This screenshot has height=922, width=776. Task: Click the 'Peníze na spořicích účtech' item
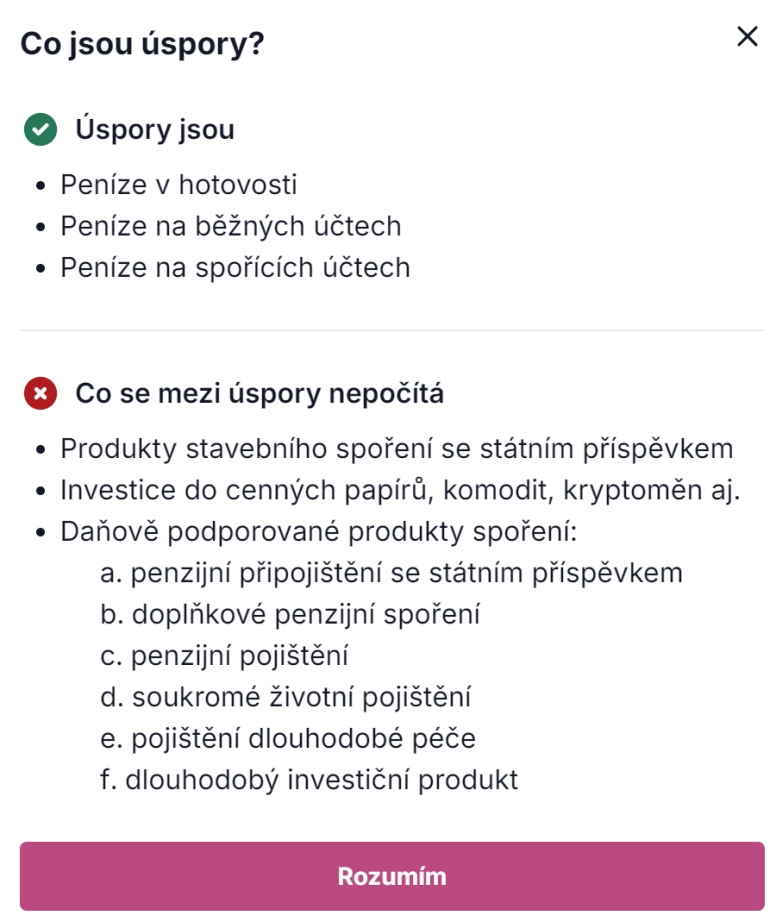[x=235, y=268]
